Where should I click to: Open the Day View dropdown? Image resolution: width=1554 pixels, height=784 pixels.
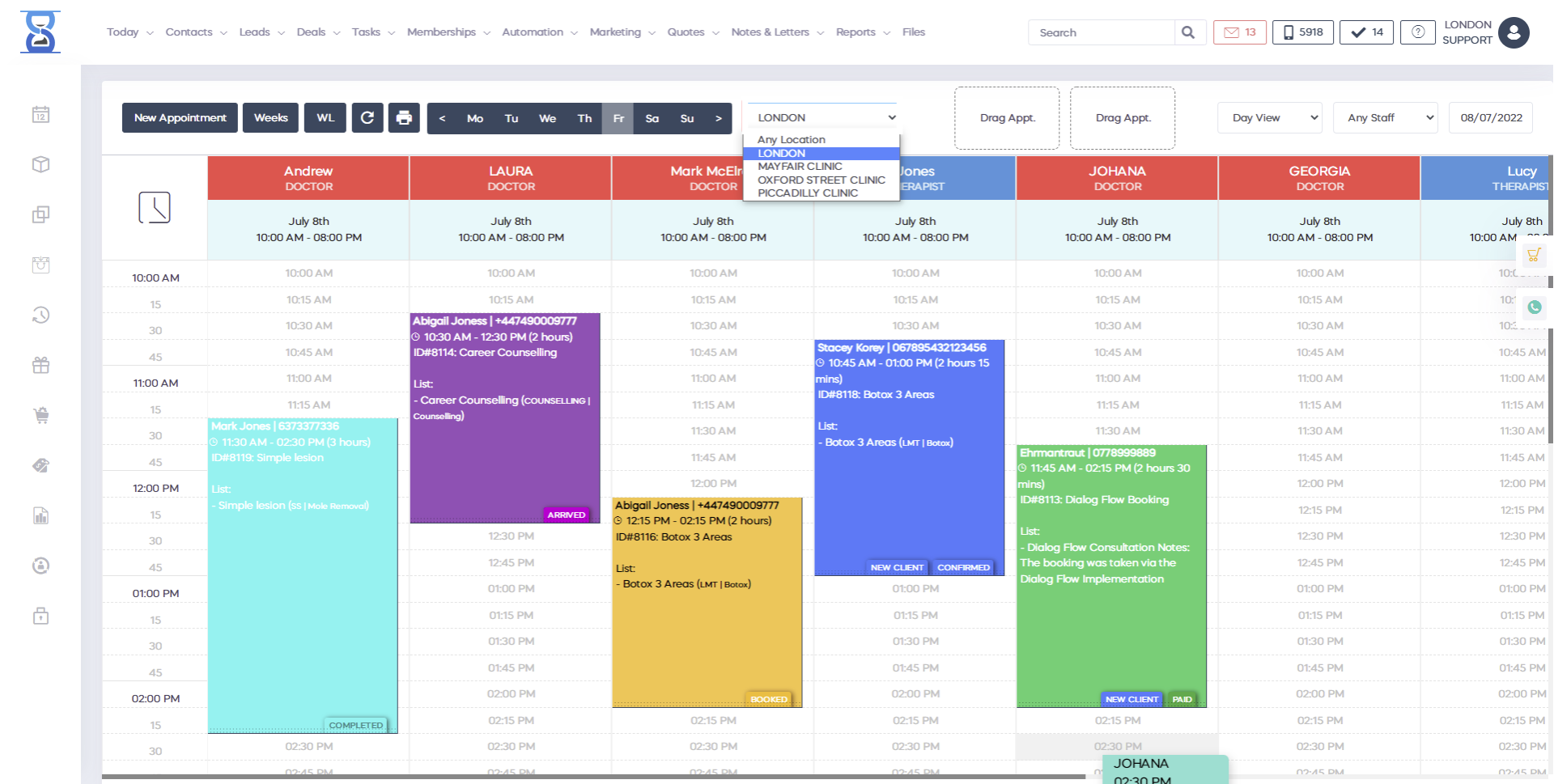pyautogui.click(x=1269, y=118)
